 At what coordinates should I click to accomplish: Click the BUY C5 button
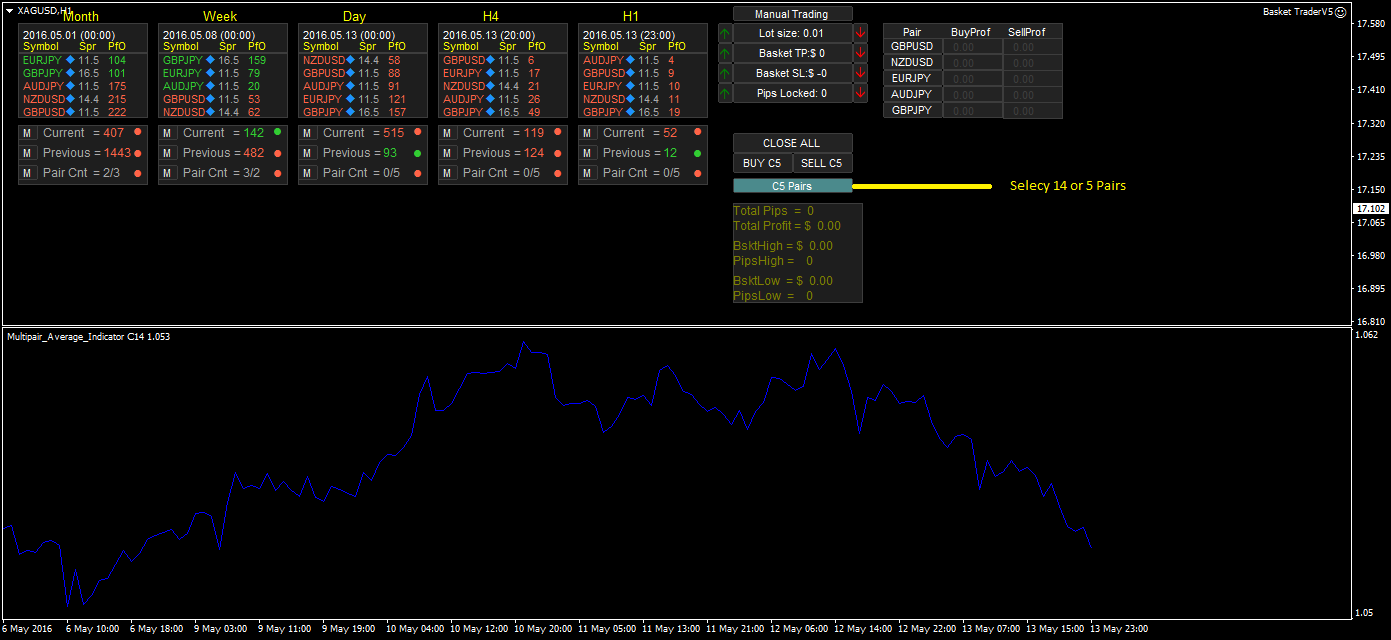(762, 163)
